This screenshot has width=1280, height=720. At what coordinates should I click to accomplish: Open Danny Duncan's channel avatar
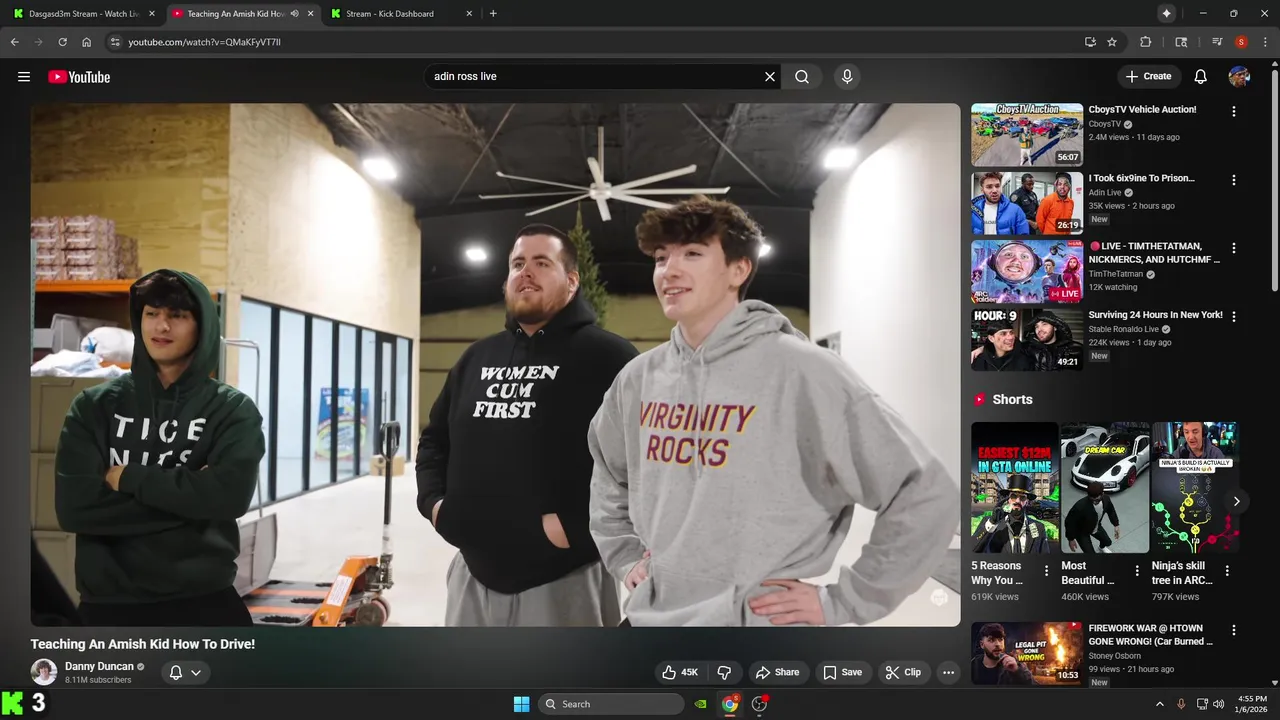pos(44,672)
